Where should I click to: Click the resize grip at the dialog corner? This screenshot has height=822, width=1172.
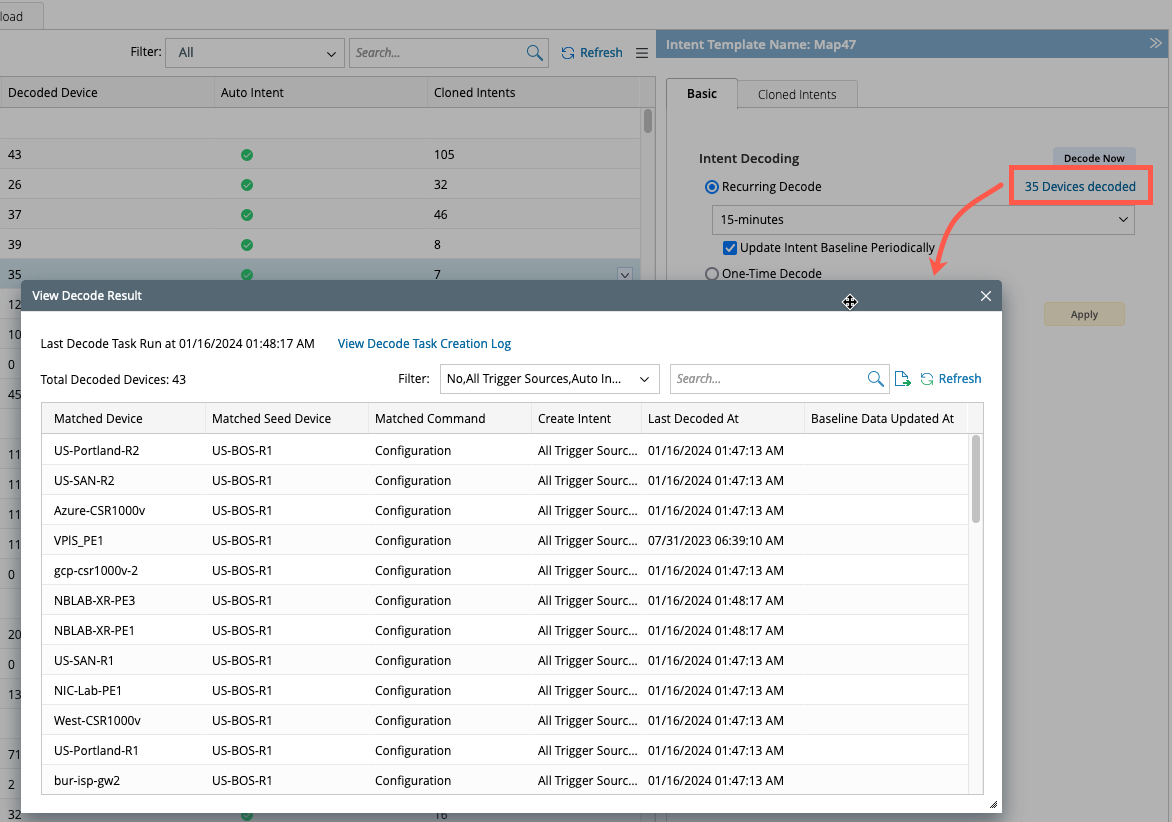993,804
